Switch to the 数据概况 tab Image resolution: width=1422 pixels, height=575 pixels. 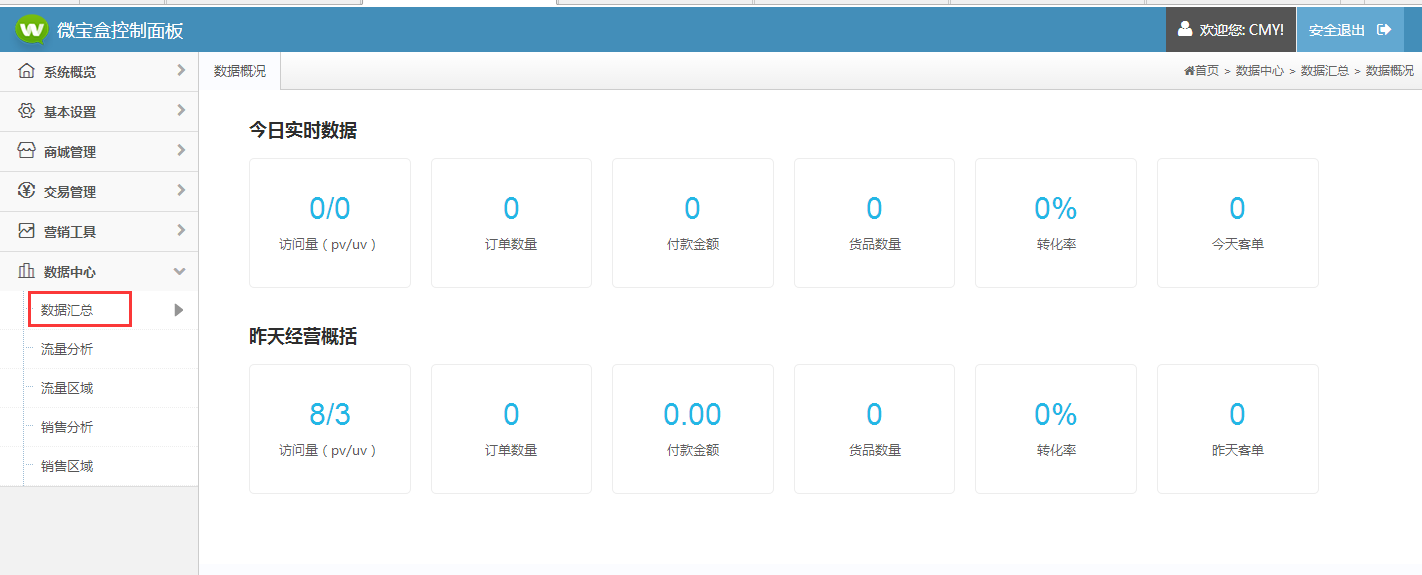point(240,71)
